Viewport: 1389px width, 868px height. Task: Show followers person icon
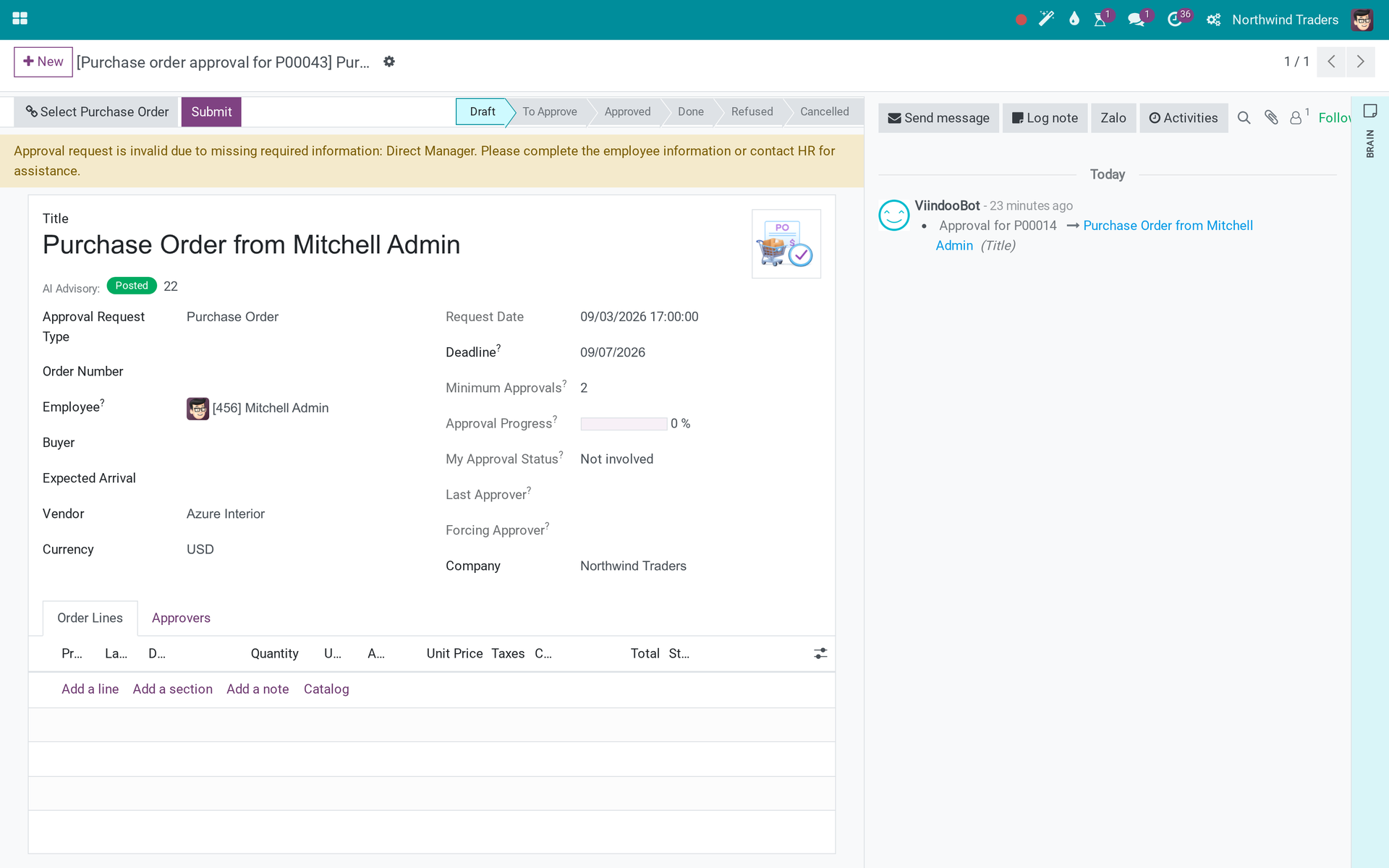click(x=1296, y=118)
